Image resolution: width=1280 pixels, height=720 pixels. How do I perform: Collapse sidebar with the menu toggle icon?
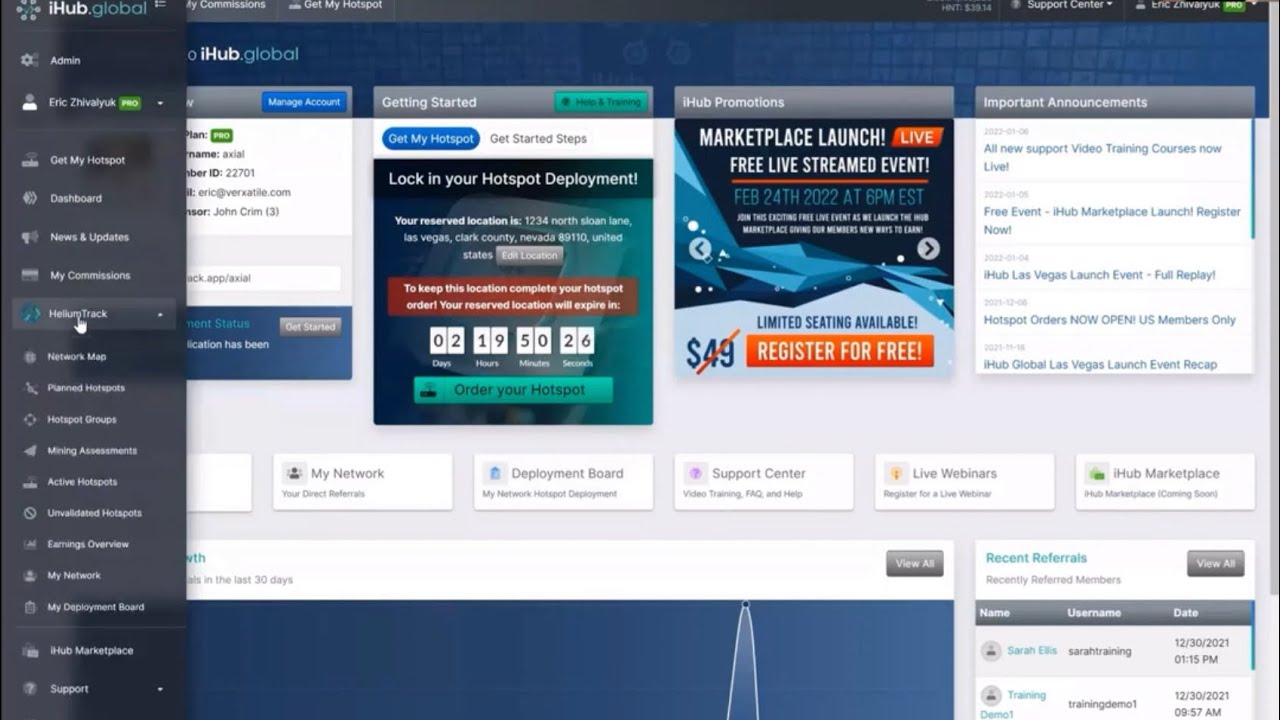click(161, 6)
